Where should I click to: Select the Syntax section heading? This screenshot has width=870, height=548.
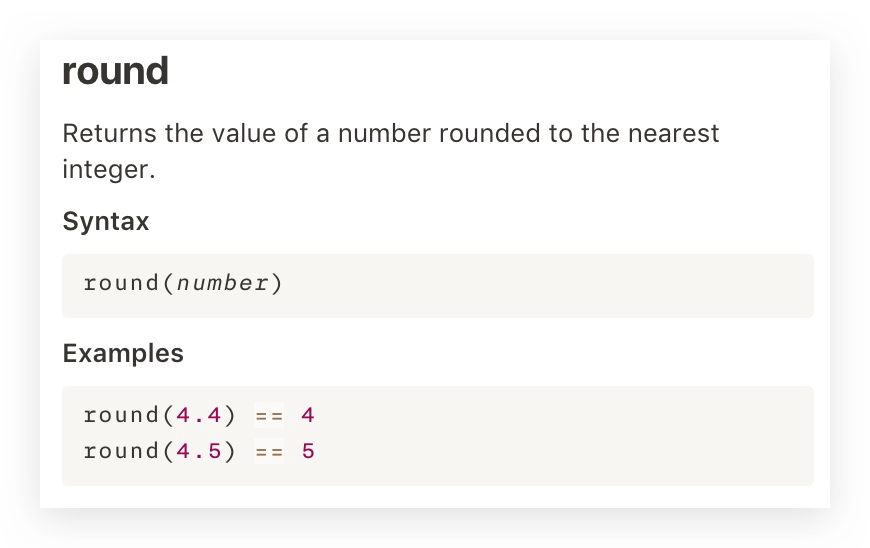[106, 221]
